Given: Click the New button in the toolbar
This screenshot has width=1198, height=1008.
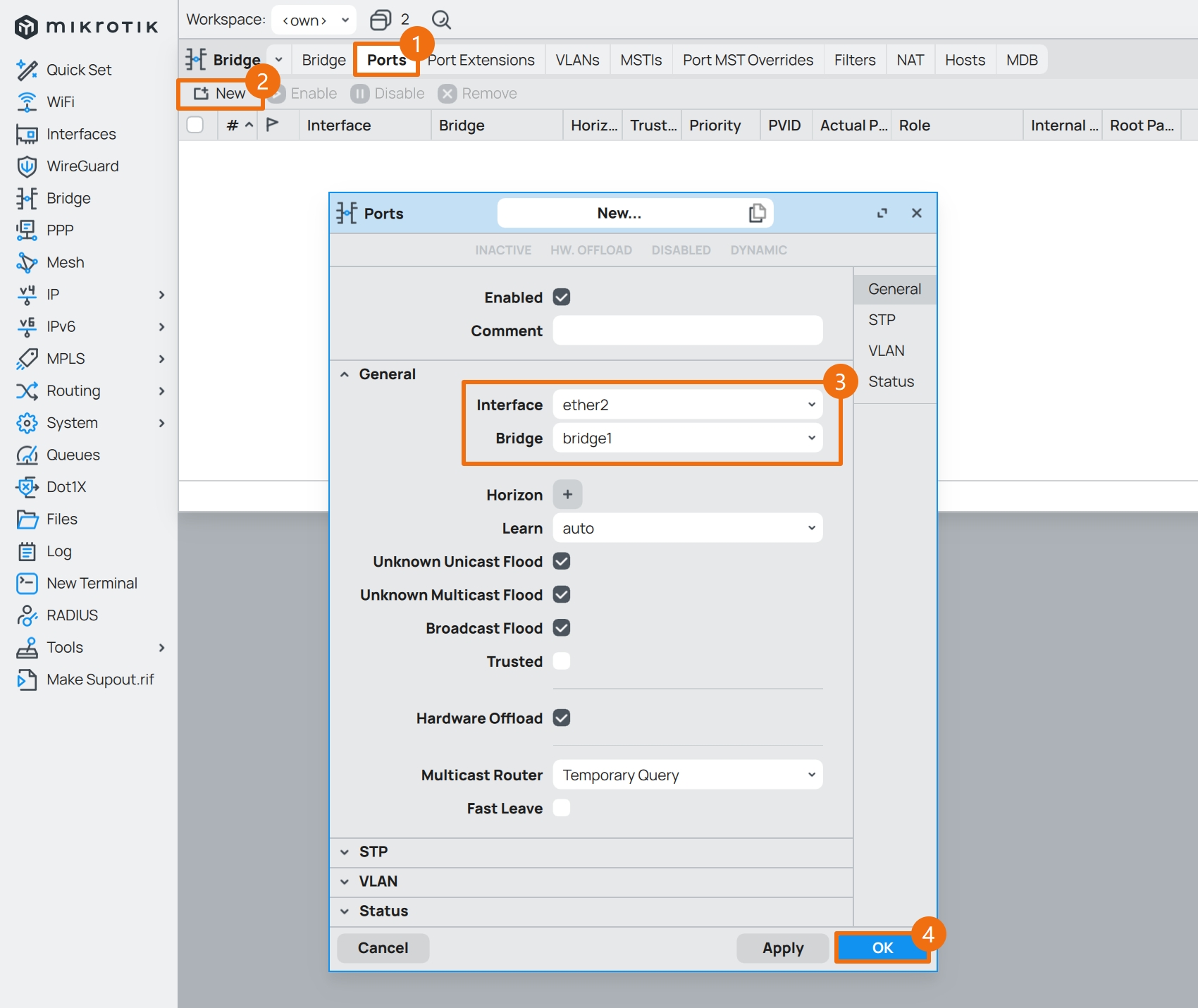Looking at the screenshot, I should [x=220, y=93].
